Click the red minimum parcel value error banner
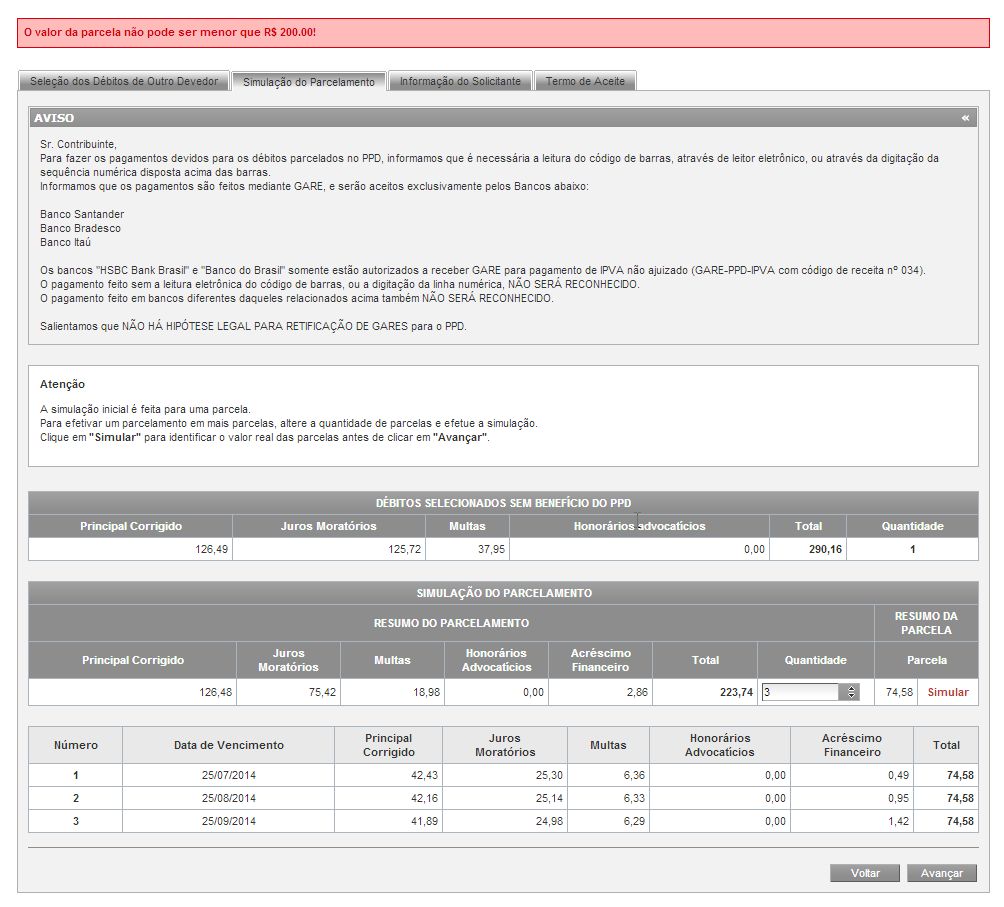The width and height of the screenshot is (1004, 907). [502, 33]
